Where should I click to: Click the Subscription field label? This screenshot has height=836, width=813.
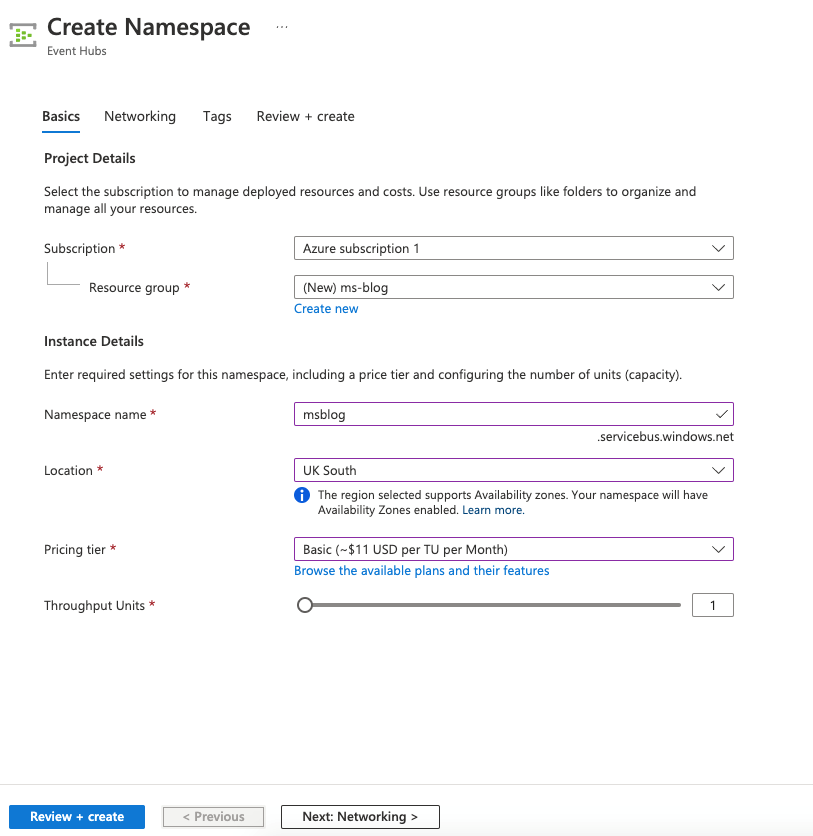79,248
